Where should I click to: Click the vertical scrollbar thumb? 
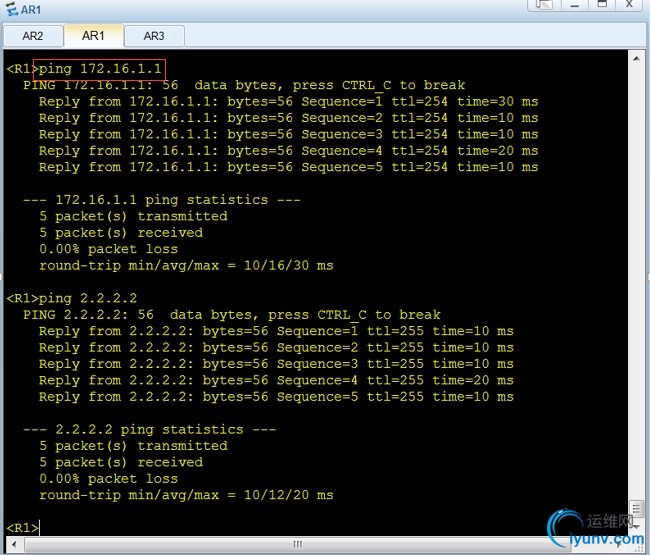click(x=636, y=508)
